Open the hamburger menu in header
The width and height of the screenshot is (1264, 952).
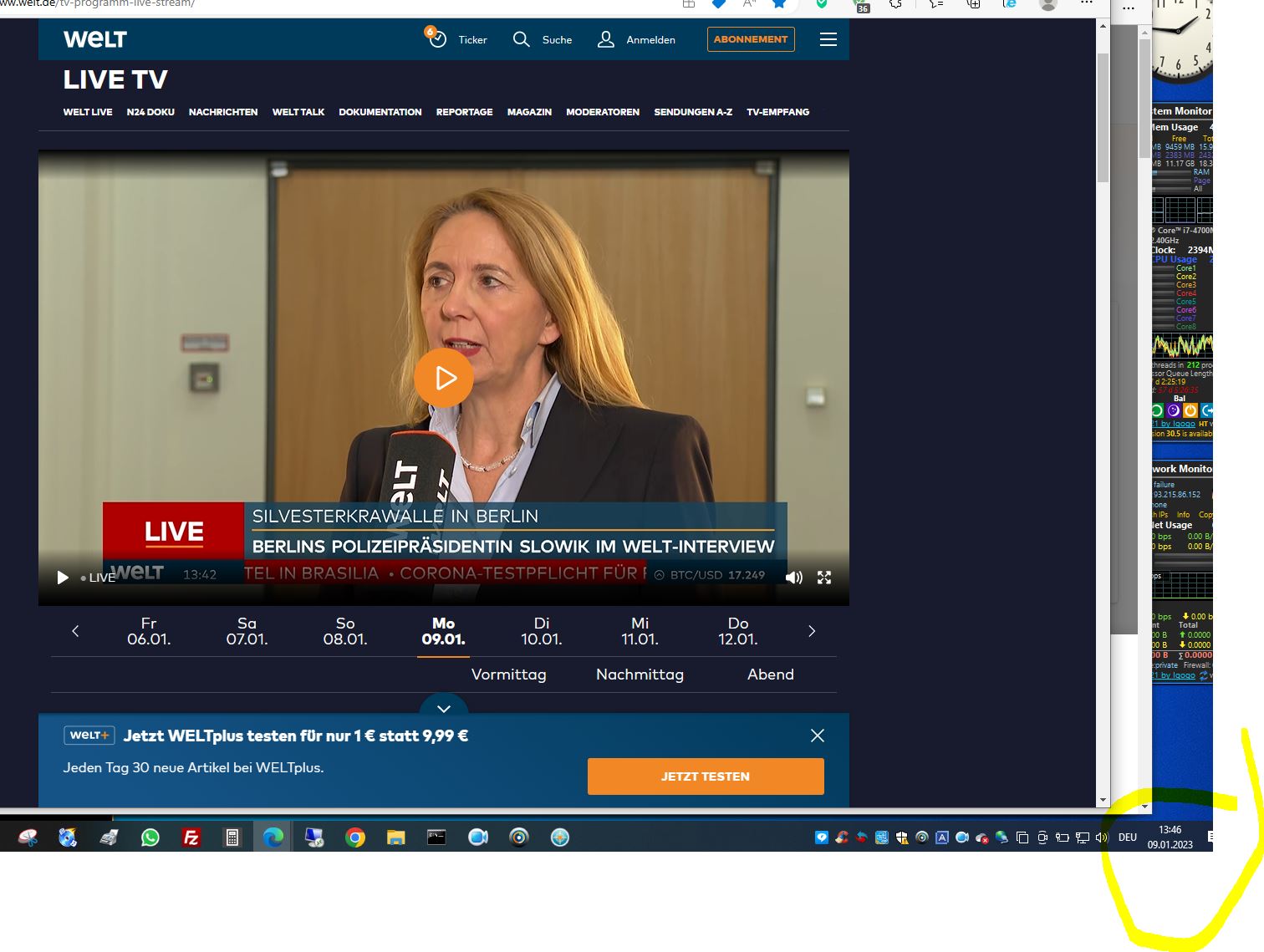[x=828, y=39]
